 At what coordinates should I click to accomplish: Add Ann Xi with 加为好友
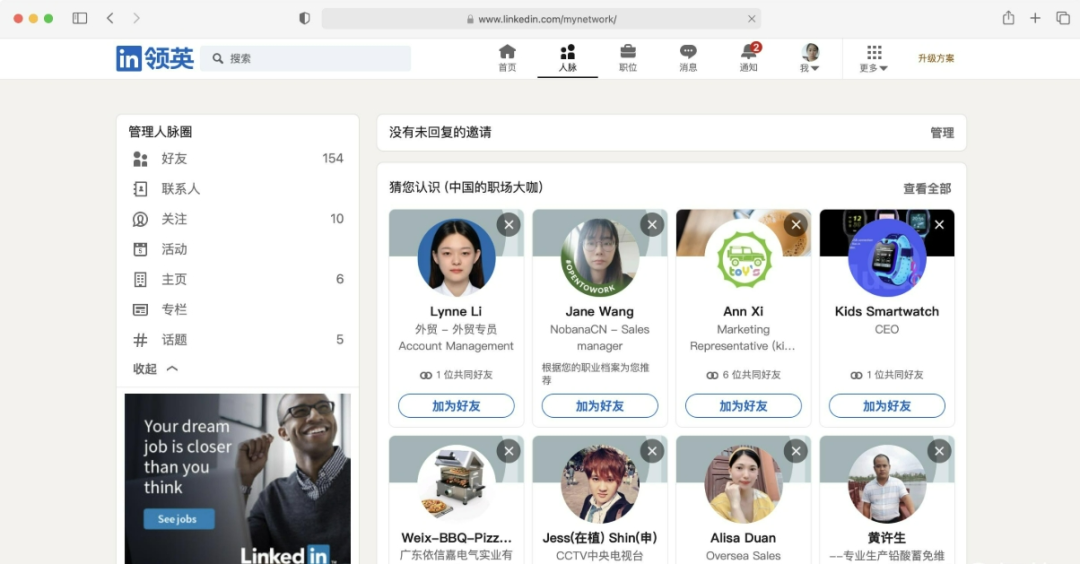click(x=743, y=406)
